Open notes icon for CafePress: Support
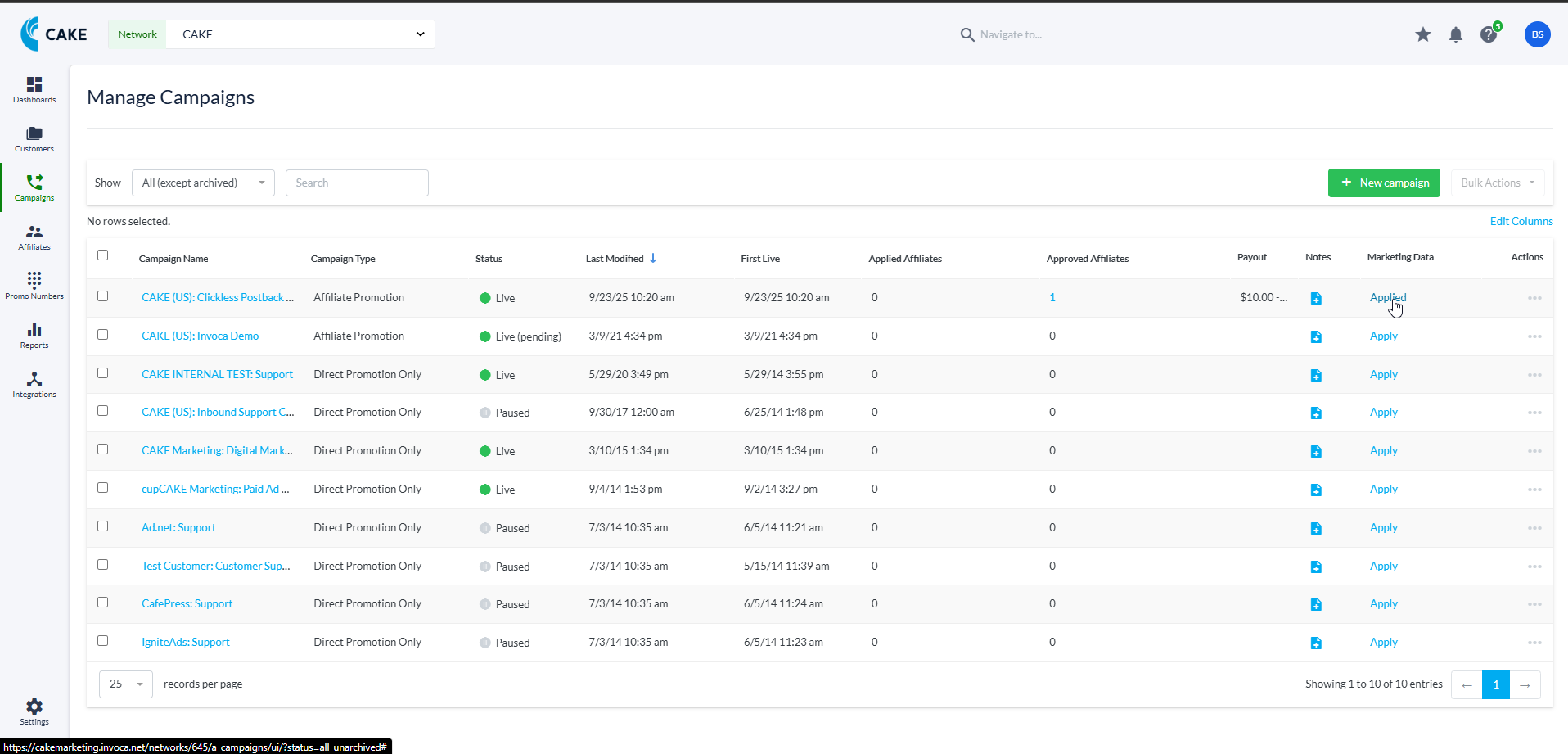This screenshot has height=754, width=1568. 1316,605
